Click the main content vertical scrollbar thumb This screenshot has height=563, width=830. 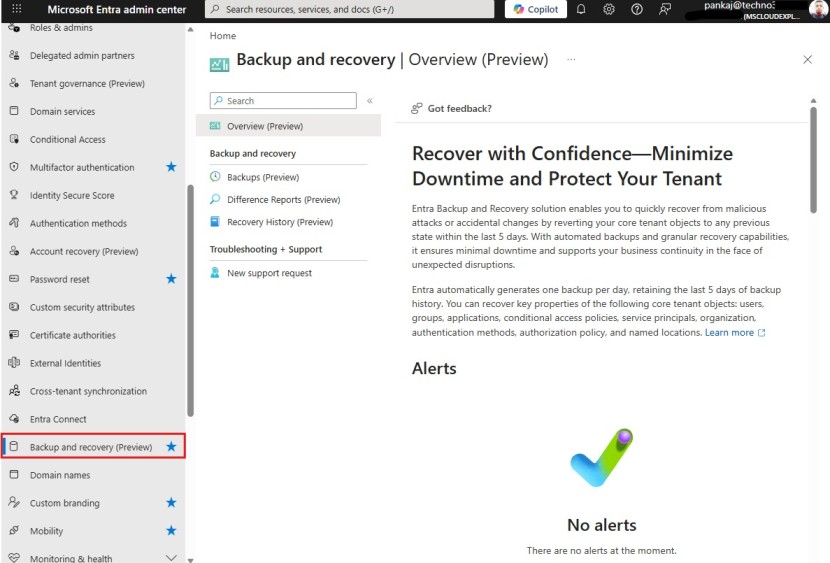click(814, 160)
